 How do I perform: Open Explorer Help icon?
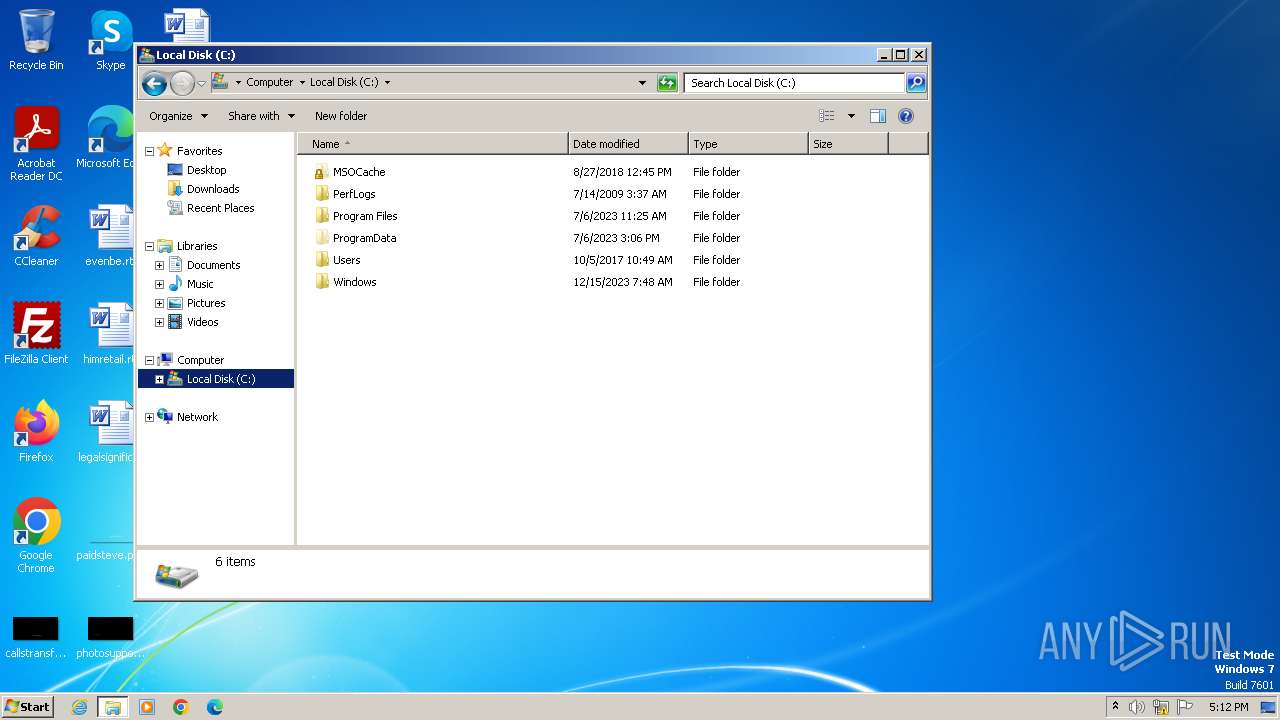click(x=906, y=116)
